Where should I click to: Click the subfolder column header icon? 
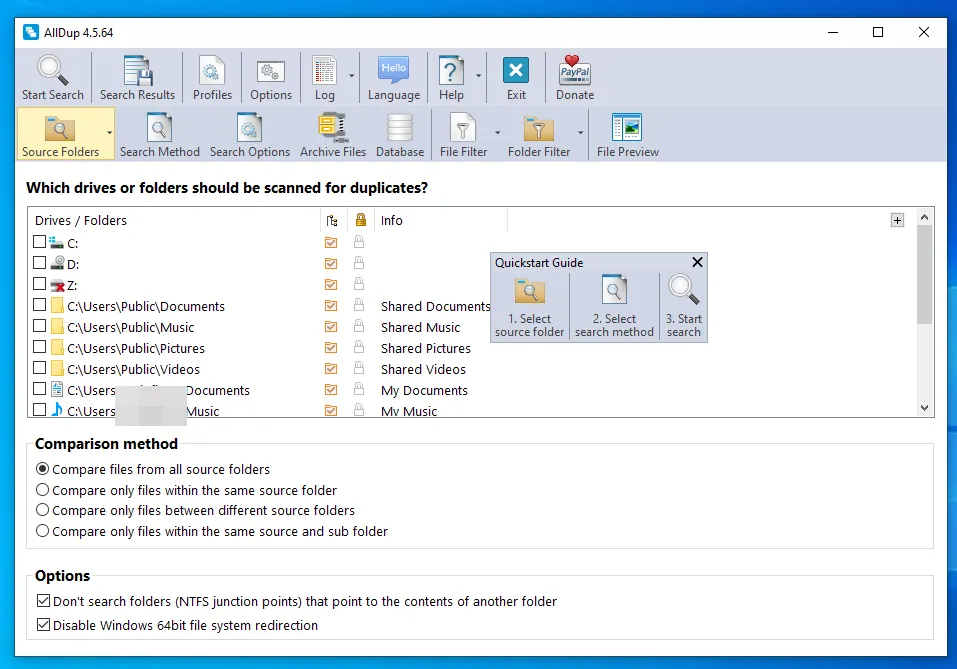pos(332,220)
